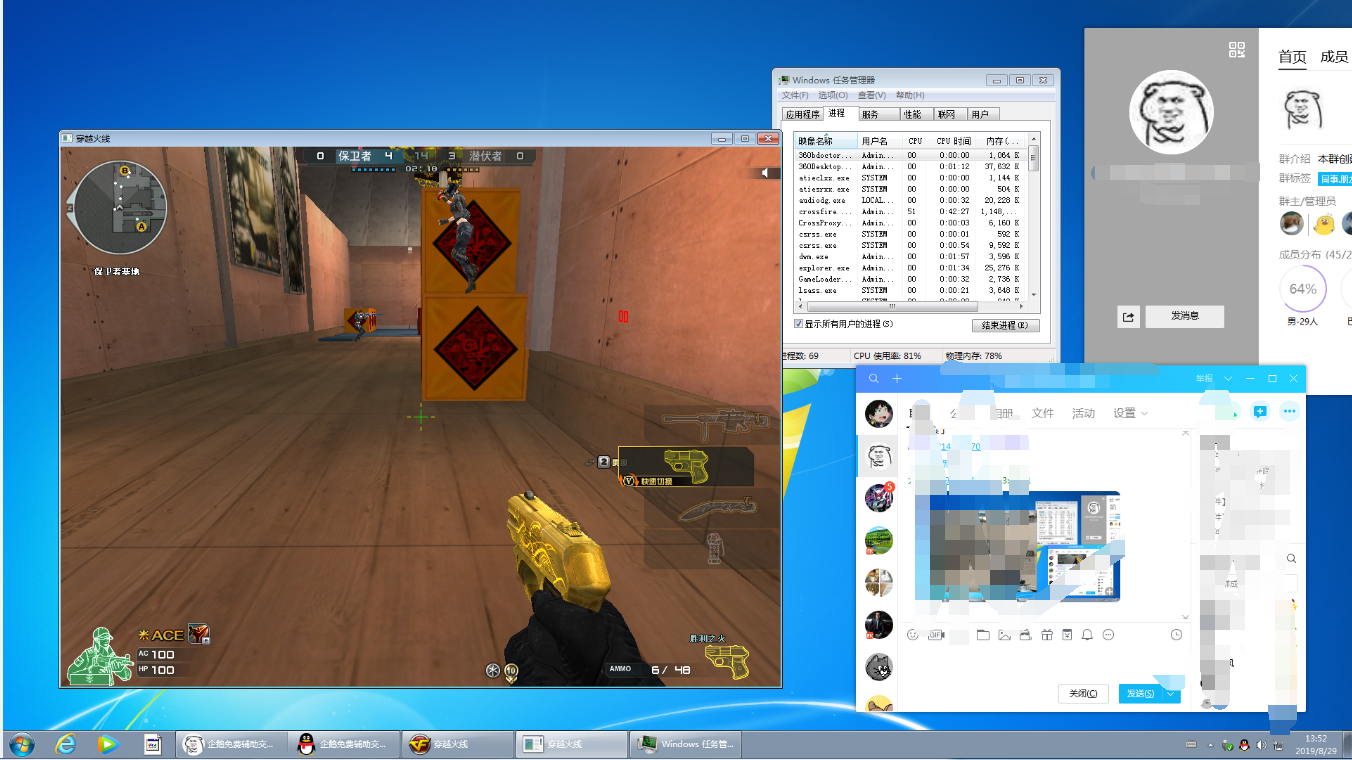Open 文件(F) menu in Task Manager
The width and height of the screenshot is (1352, 760).
(x=795, y=95)
